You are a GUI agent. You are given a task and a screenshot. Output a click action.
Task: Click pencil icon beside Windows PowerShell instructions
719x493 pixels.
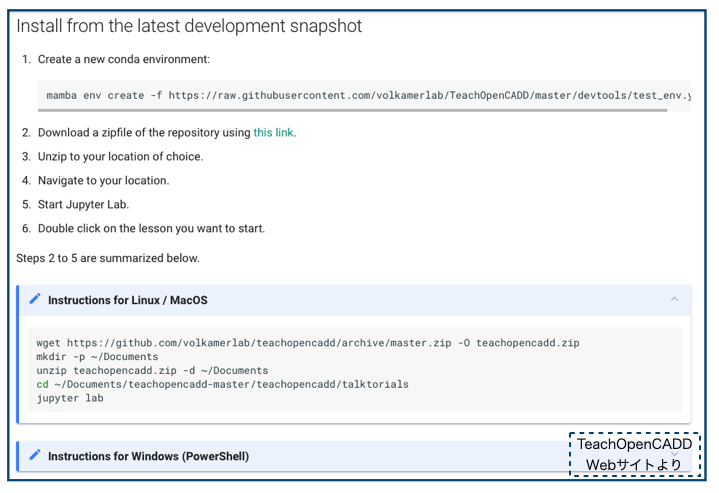coord(35,455)
